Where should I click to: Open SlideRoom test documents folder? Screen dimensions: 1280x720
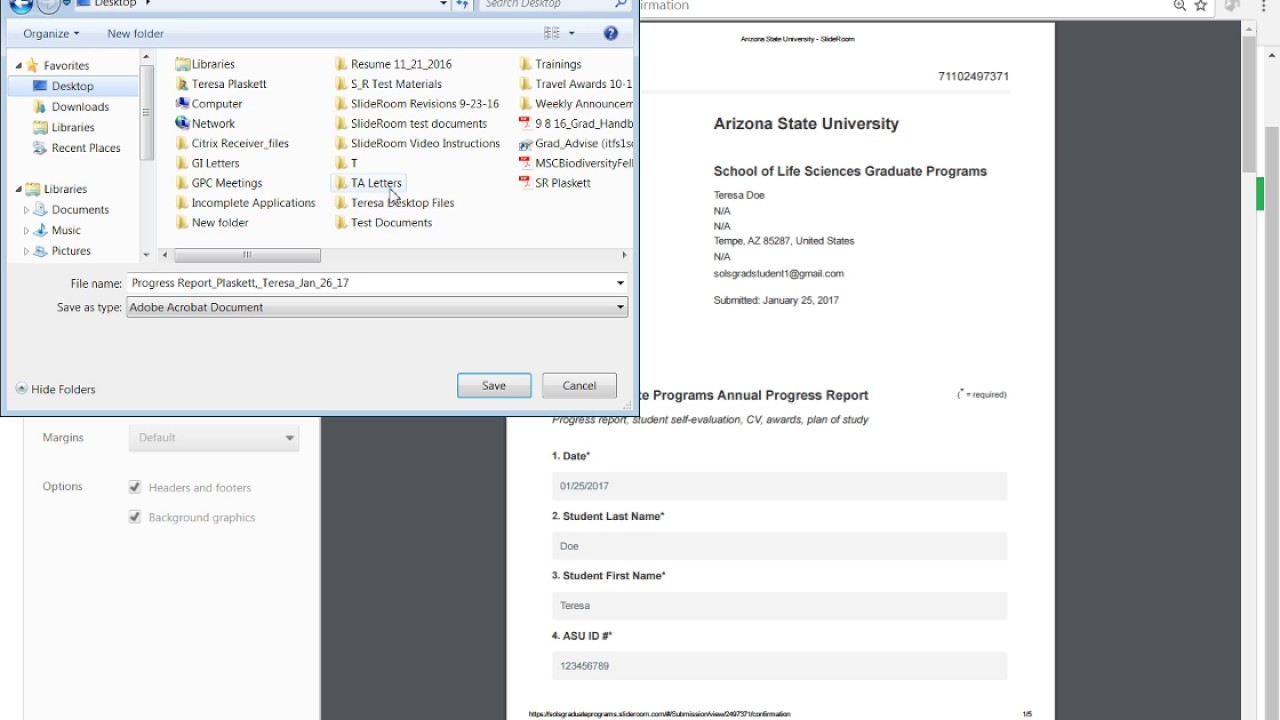pyautogui.click(x=411, y=124)
